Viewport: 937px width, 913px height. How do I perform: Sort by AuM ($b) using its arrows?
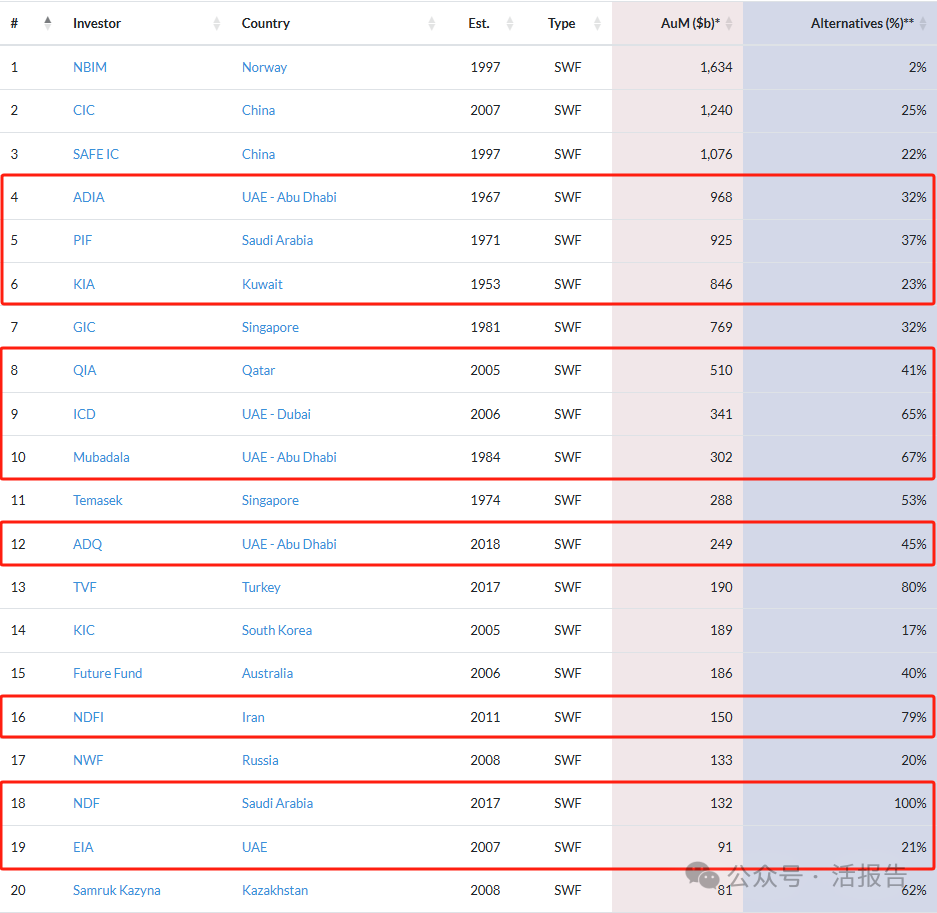[728, 23]
